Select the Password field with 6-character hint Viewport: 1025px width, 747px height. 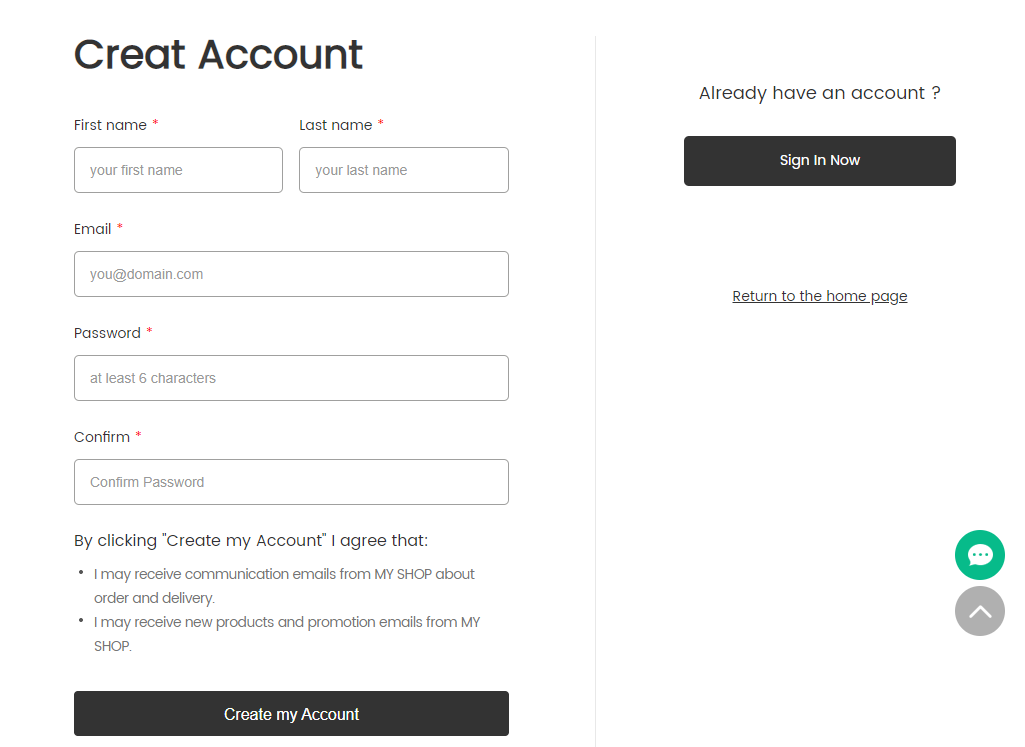tap(292, 378)
